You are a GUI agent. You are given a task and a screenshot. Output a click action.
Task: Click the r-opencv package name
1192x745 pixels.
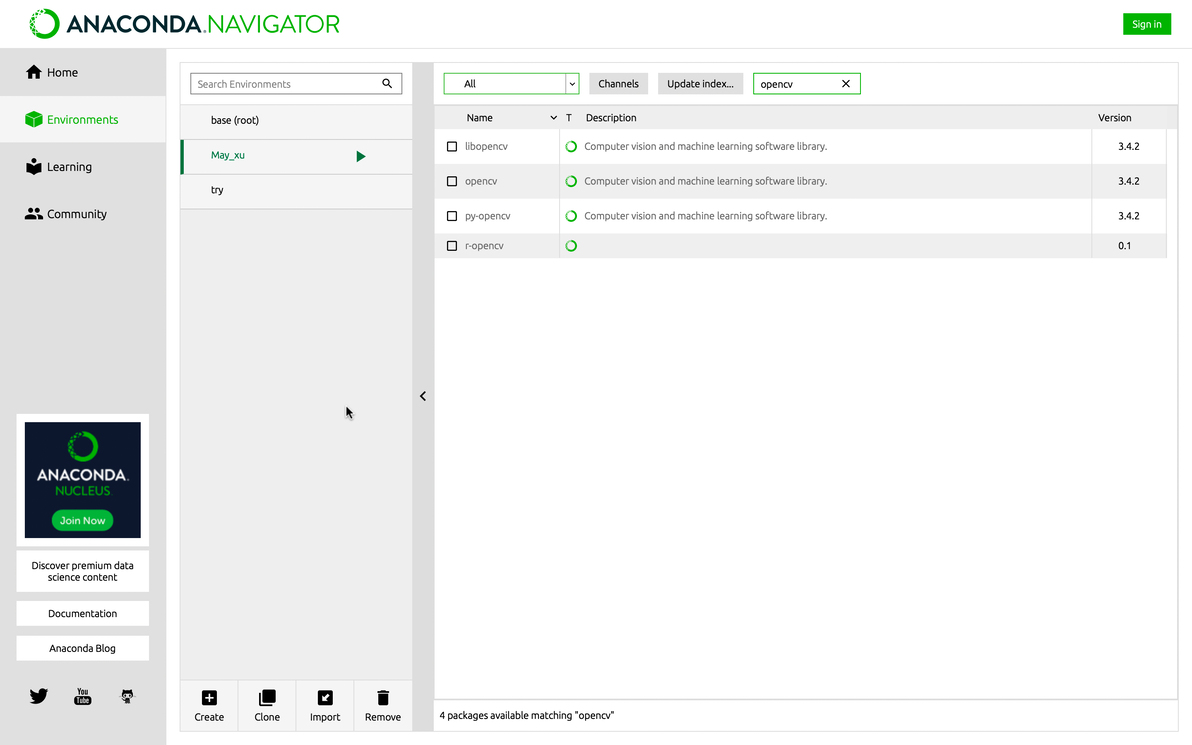(483, 246)
